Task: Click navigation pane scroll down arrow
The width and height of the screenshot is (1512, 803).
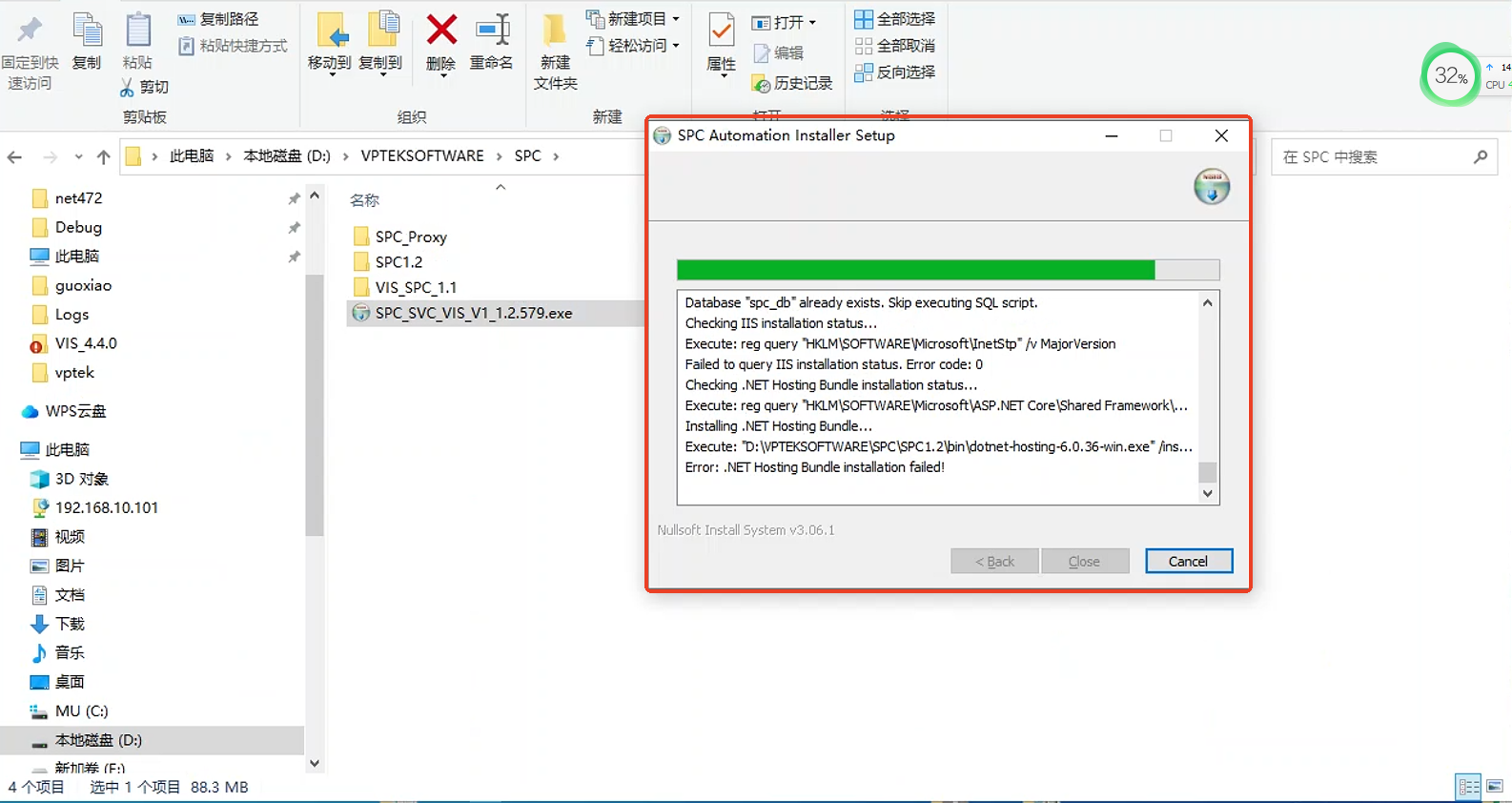Action: [x=315, y=764]
